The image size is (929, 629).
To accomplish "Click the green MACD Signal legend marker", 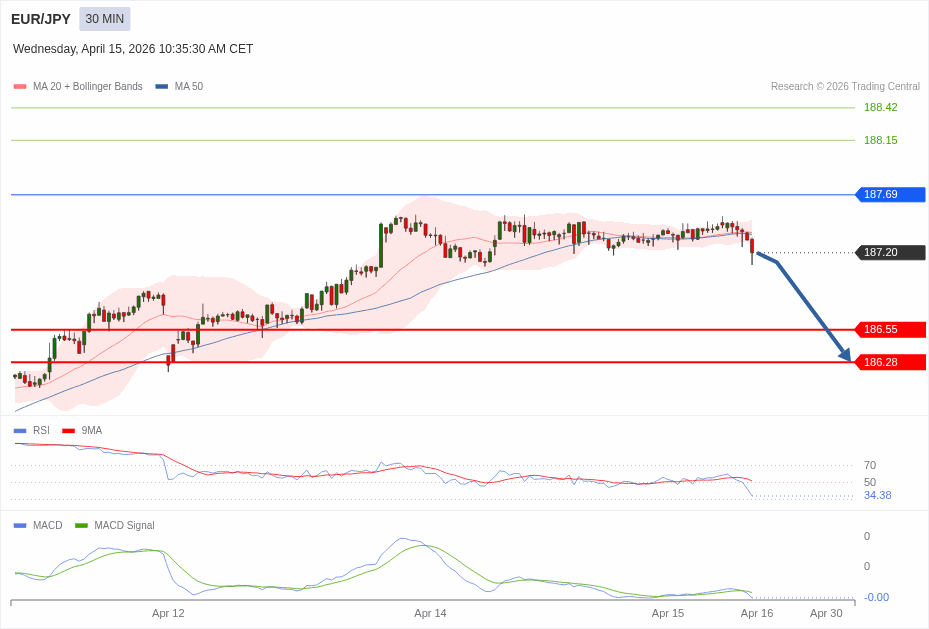I will pos(81,526).
